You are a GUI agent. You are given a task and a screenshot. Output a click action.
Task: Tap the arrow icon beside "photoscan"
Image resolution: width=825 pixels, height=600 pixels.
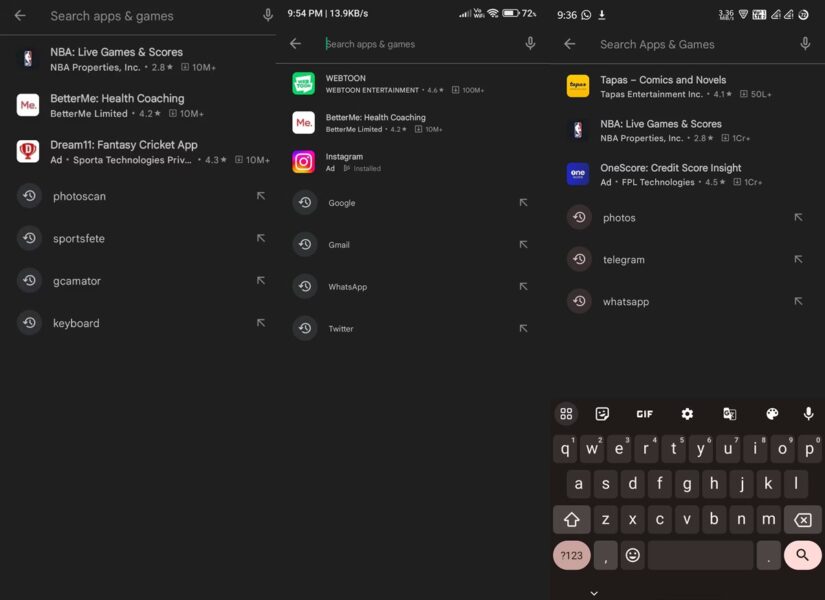(260, 196)
